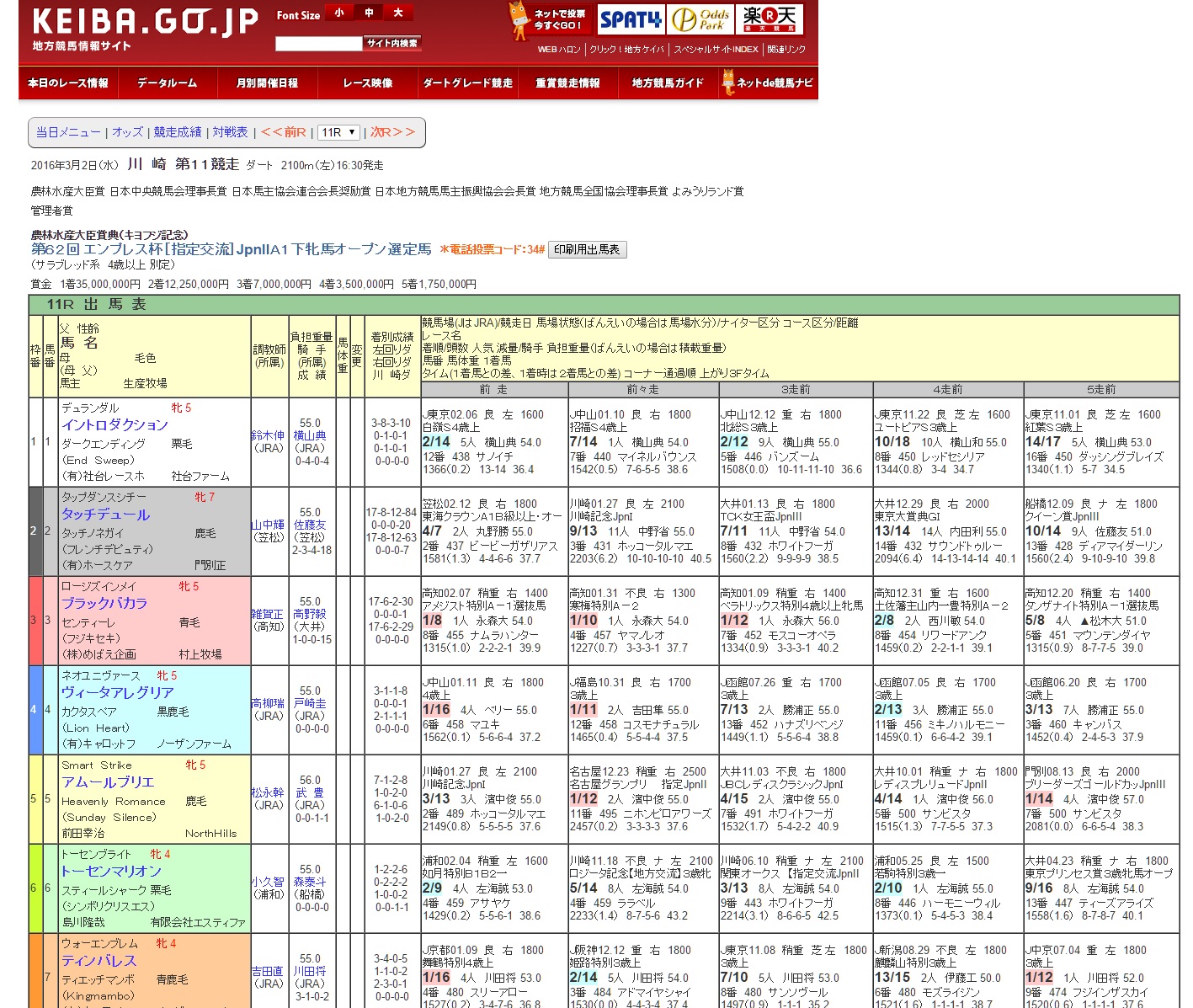The height and width of the screenshot is (1008, 1193).
Task: Open the 11R race number dropdown
Action: (340, 132)
